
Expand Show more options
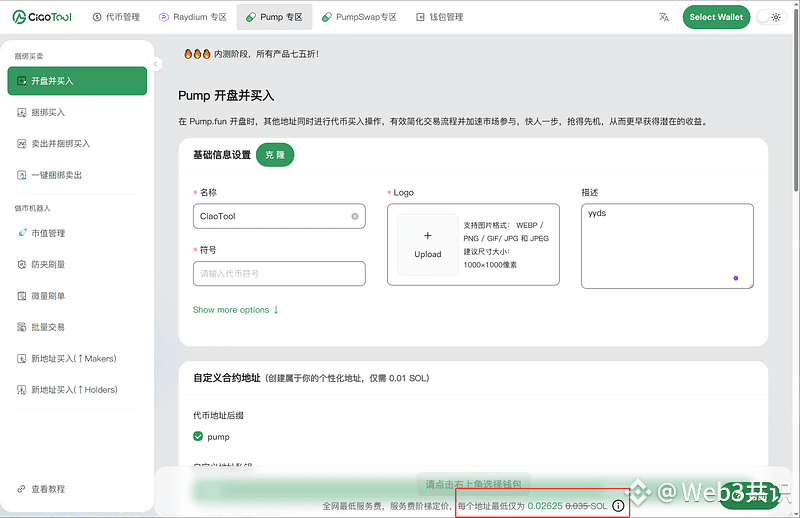(236, 310)
